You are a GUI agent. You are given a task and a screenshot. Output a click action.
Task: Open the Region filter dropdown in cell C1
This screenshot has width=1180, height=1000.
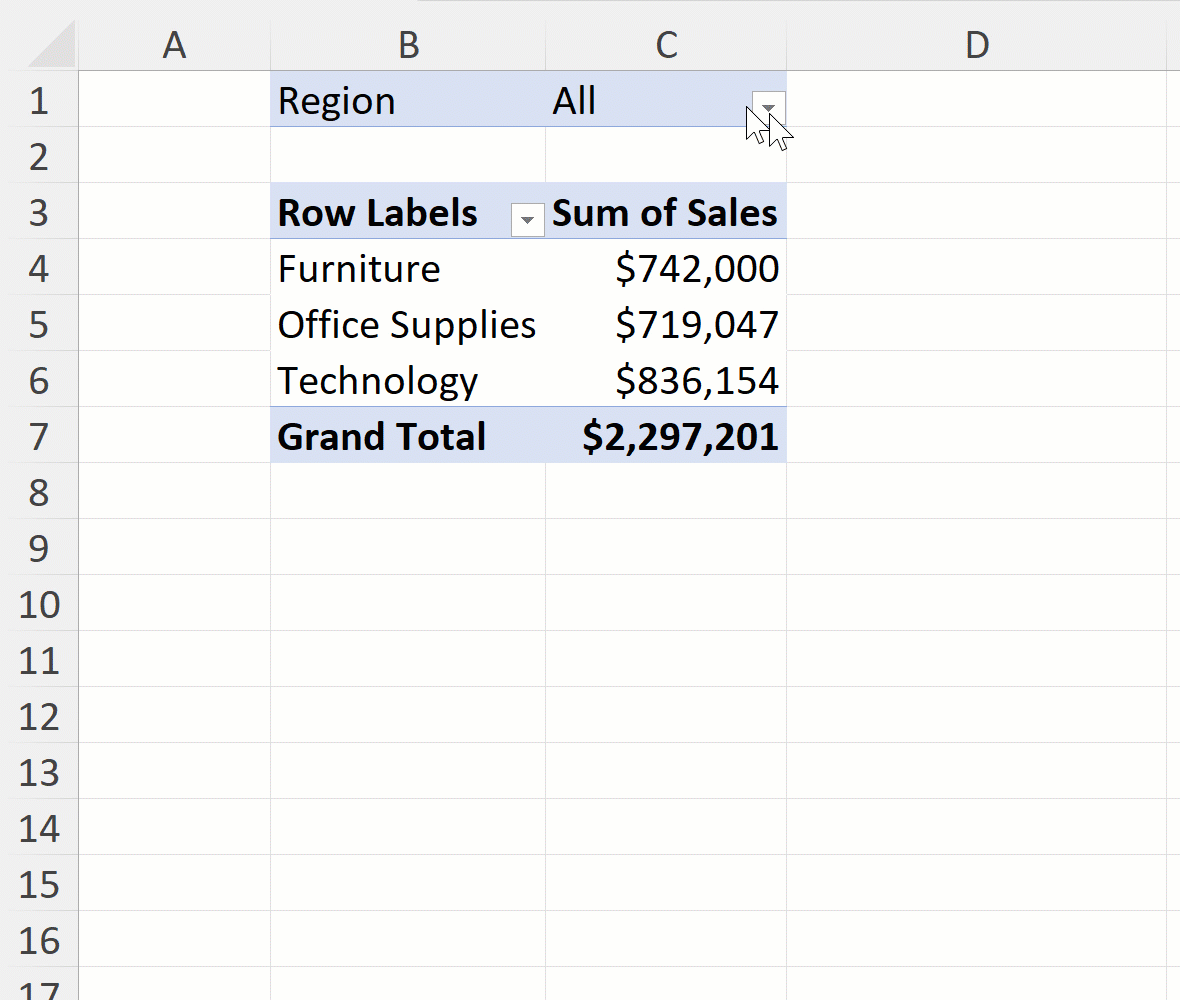767,106
